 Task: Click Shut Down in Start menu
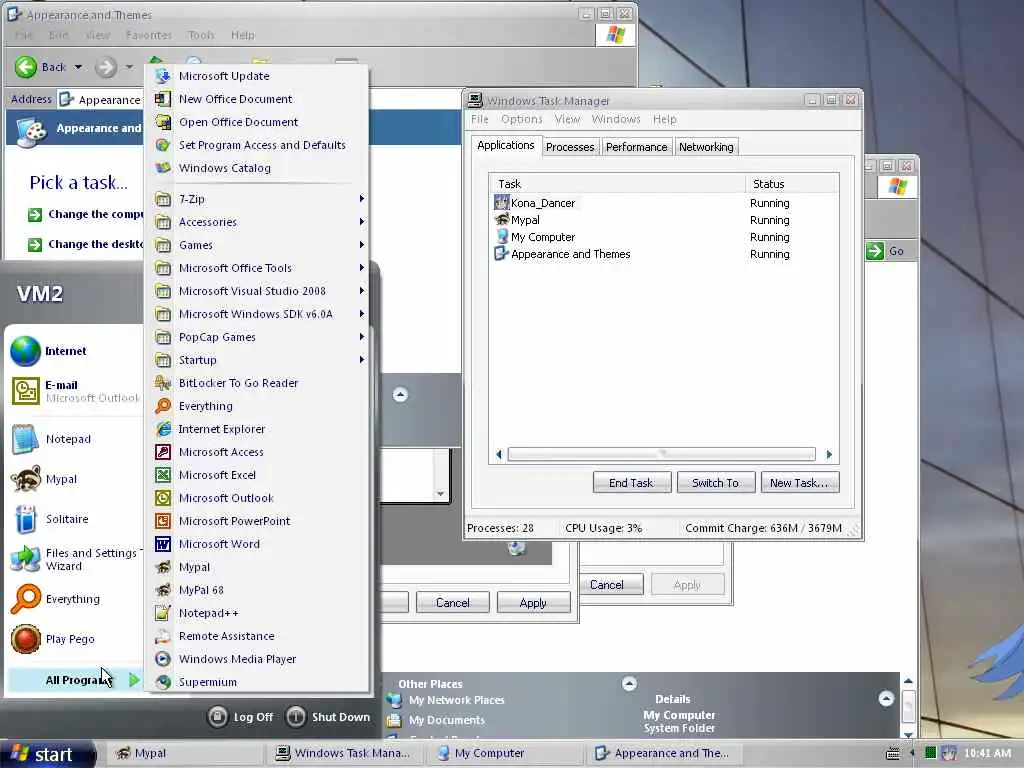click(328, 717)
